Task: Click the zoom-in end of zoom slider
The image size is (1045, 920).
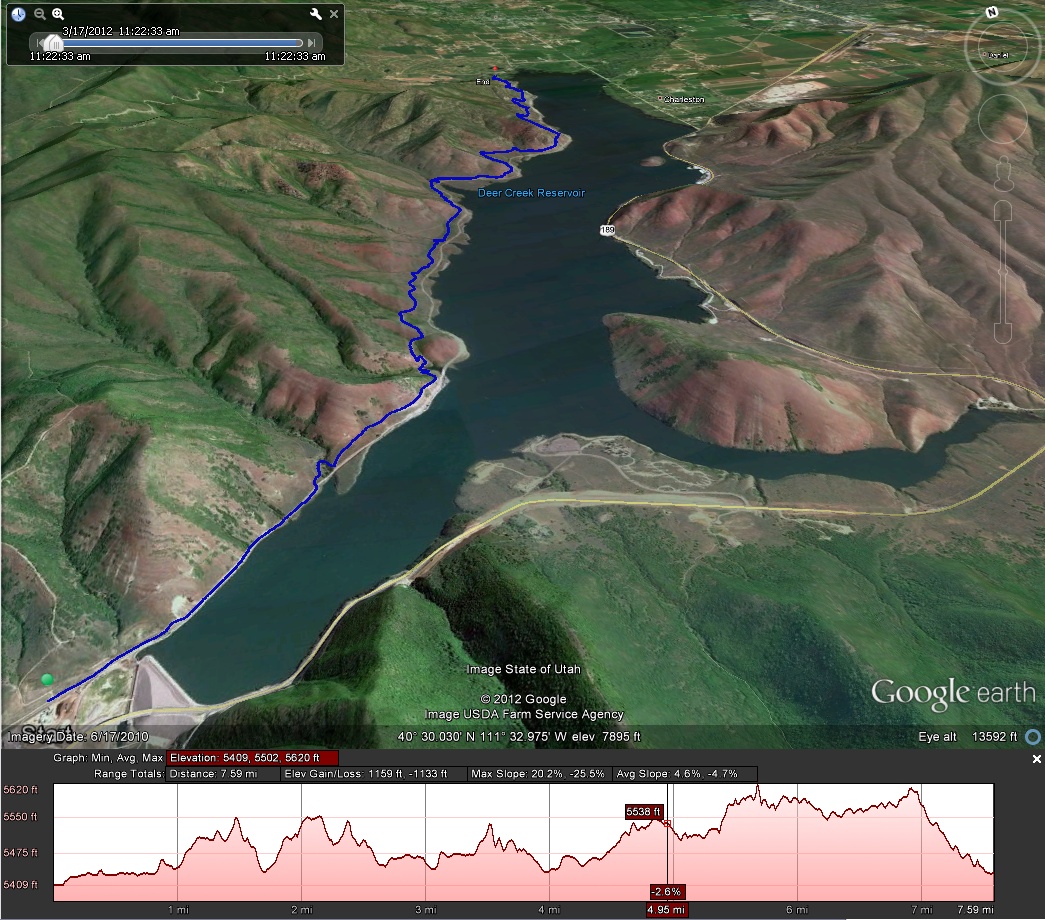Action: 1003,212
